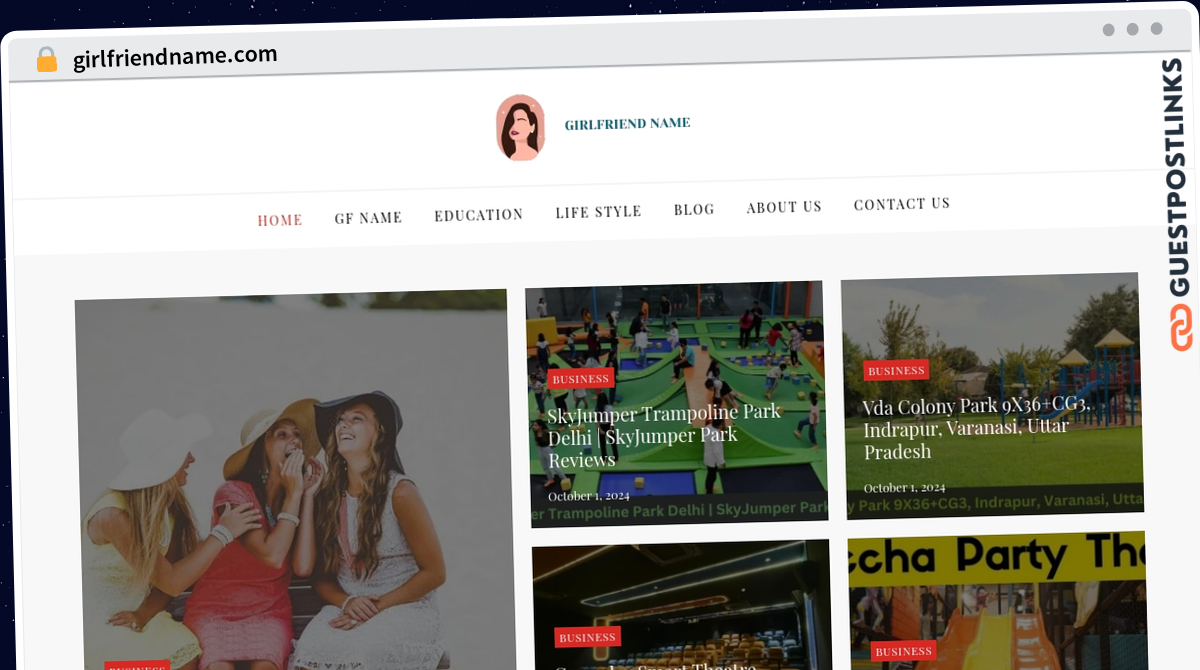Go to the CONTACT US page

902,204
